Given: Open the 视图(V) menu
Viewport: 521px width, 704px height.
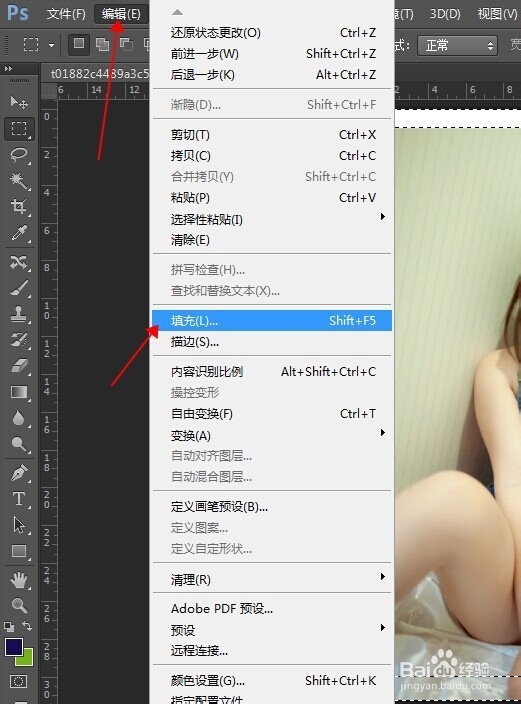Looking at the screenshot, I should point(497,14).
